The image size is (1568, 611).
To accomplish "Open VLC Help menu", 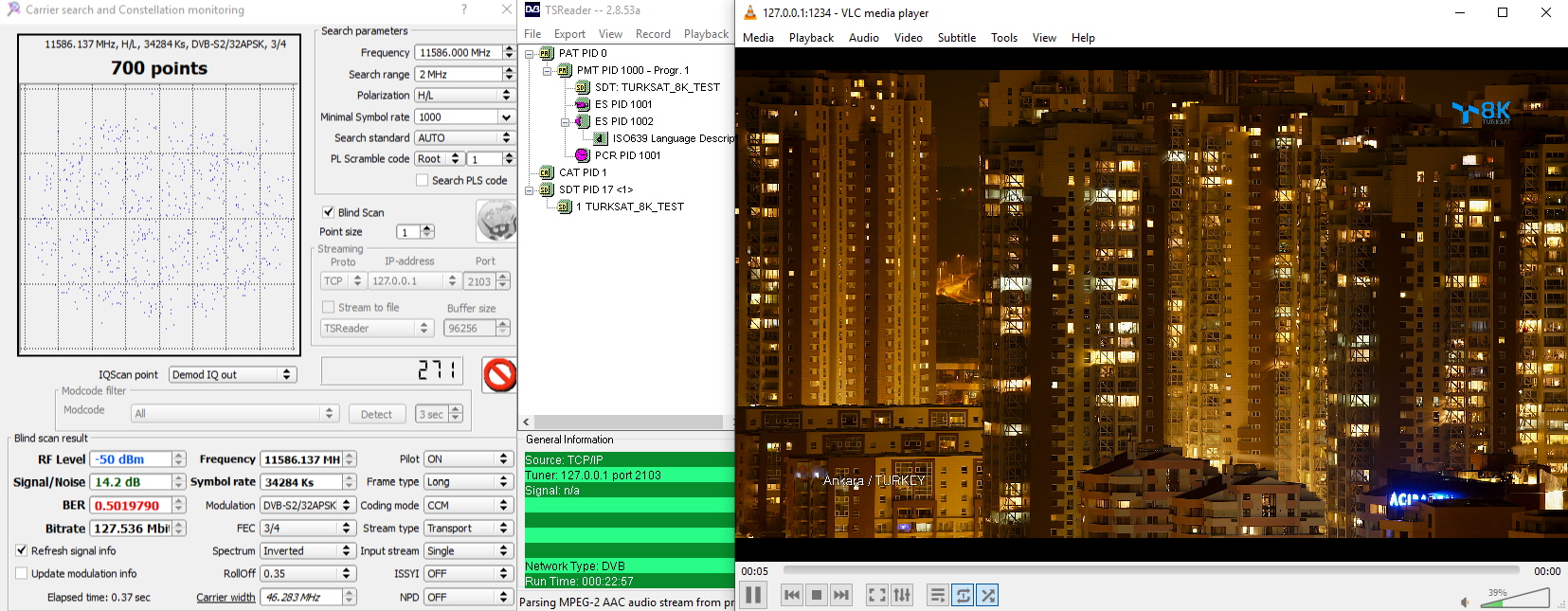I will pos(1083,38).
